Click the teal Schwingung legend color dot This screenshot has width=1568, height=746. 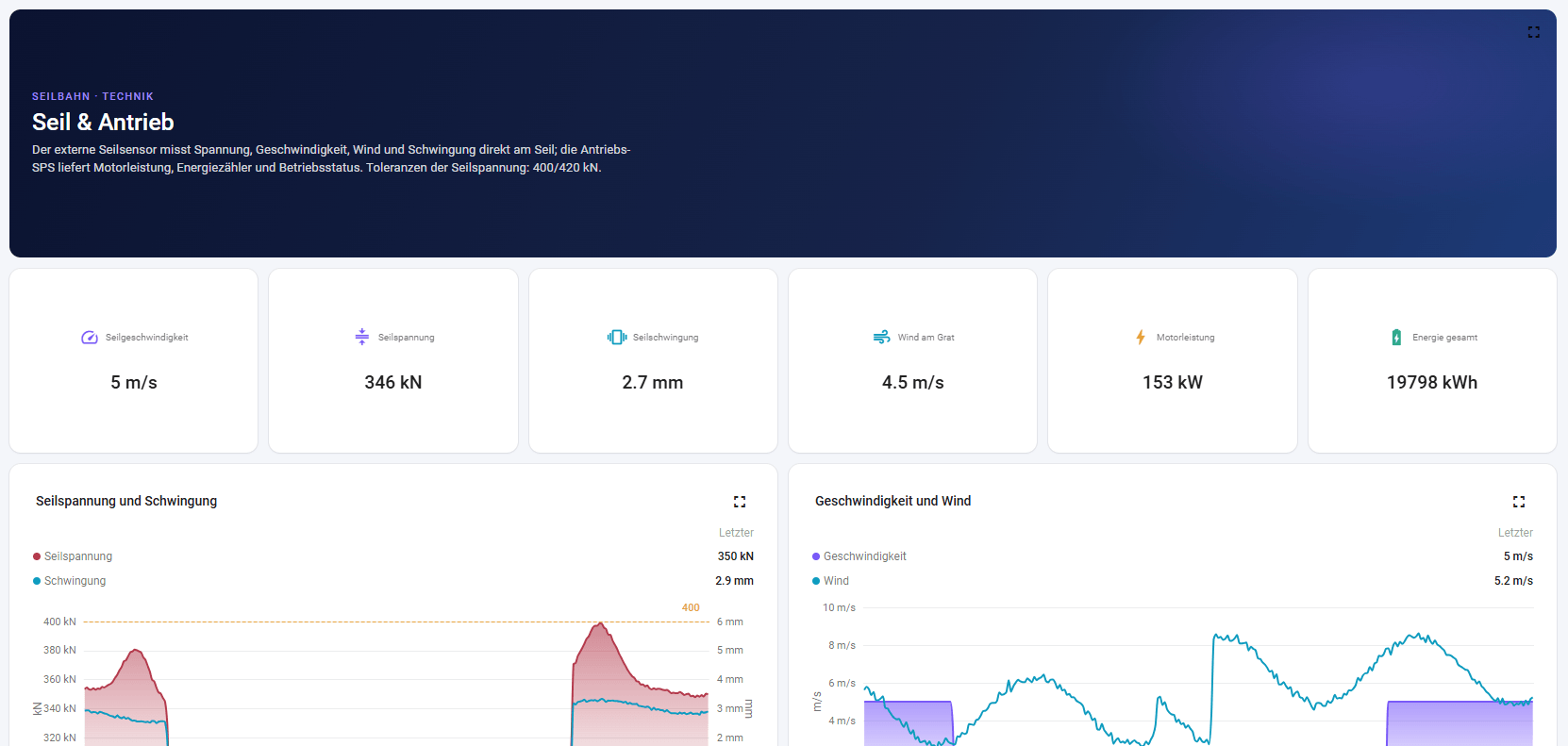37,581
